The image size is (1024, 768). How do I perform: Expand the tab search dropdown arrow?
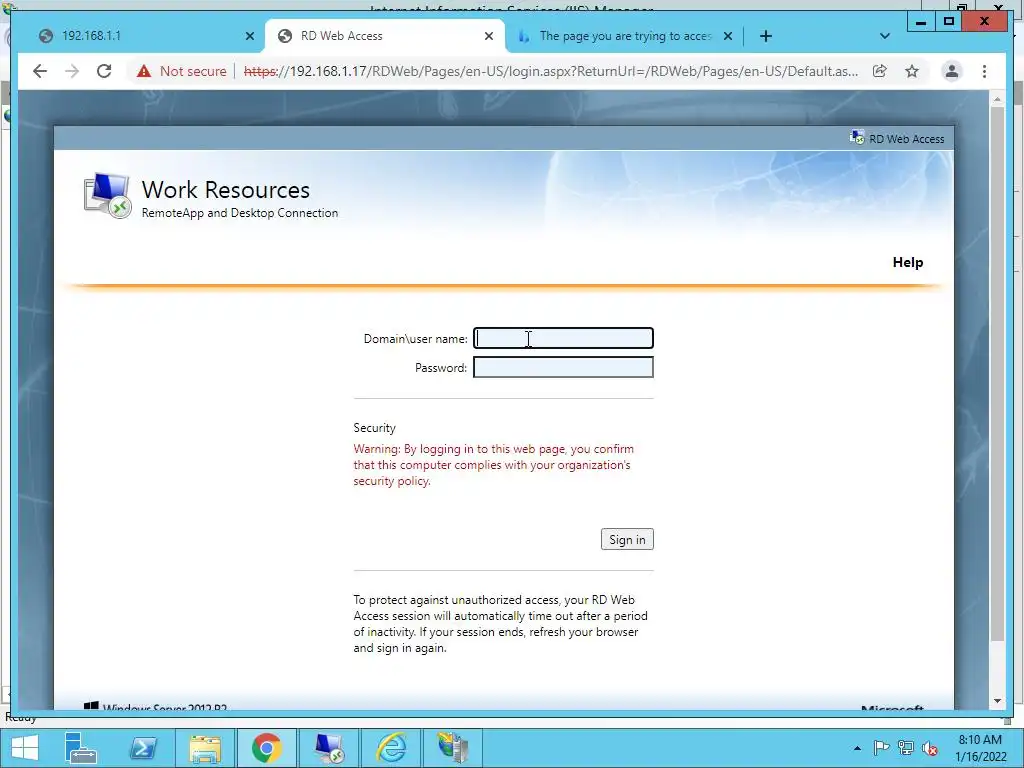coord(885,36)
